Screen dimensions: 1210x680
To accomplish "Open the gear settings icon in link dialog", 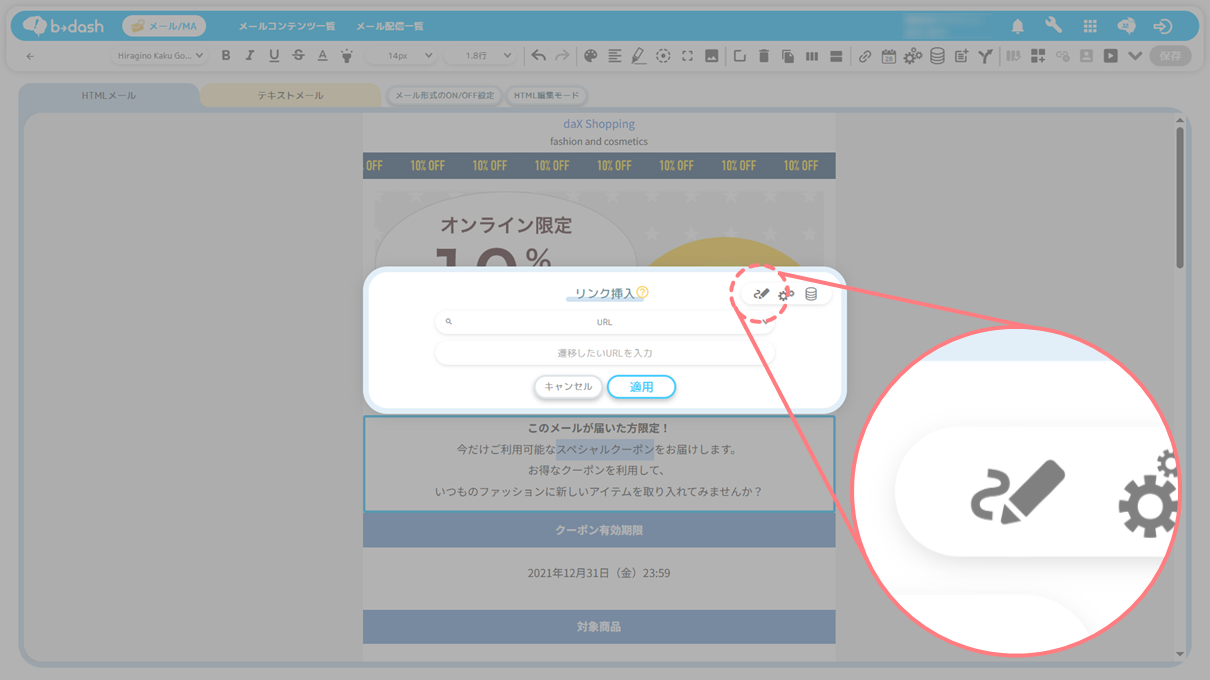I will click(786, 294).
